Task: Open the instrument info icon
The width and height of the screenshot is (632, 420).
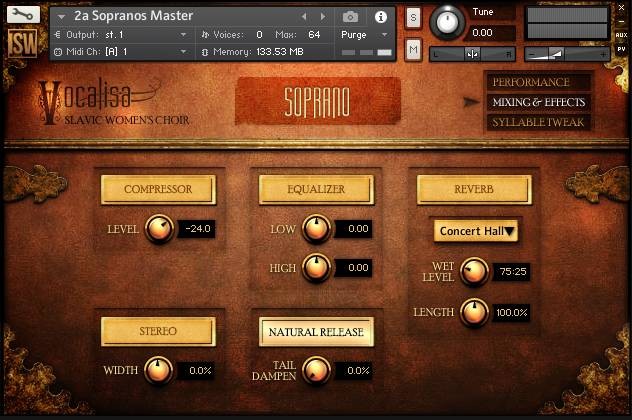Action: [380, 17]
